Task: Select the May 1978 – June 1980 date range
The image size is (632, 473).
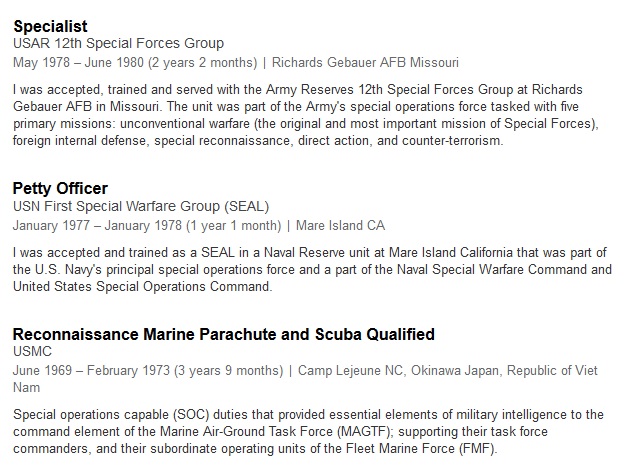Action: coord(78,62)
